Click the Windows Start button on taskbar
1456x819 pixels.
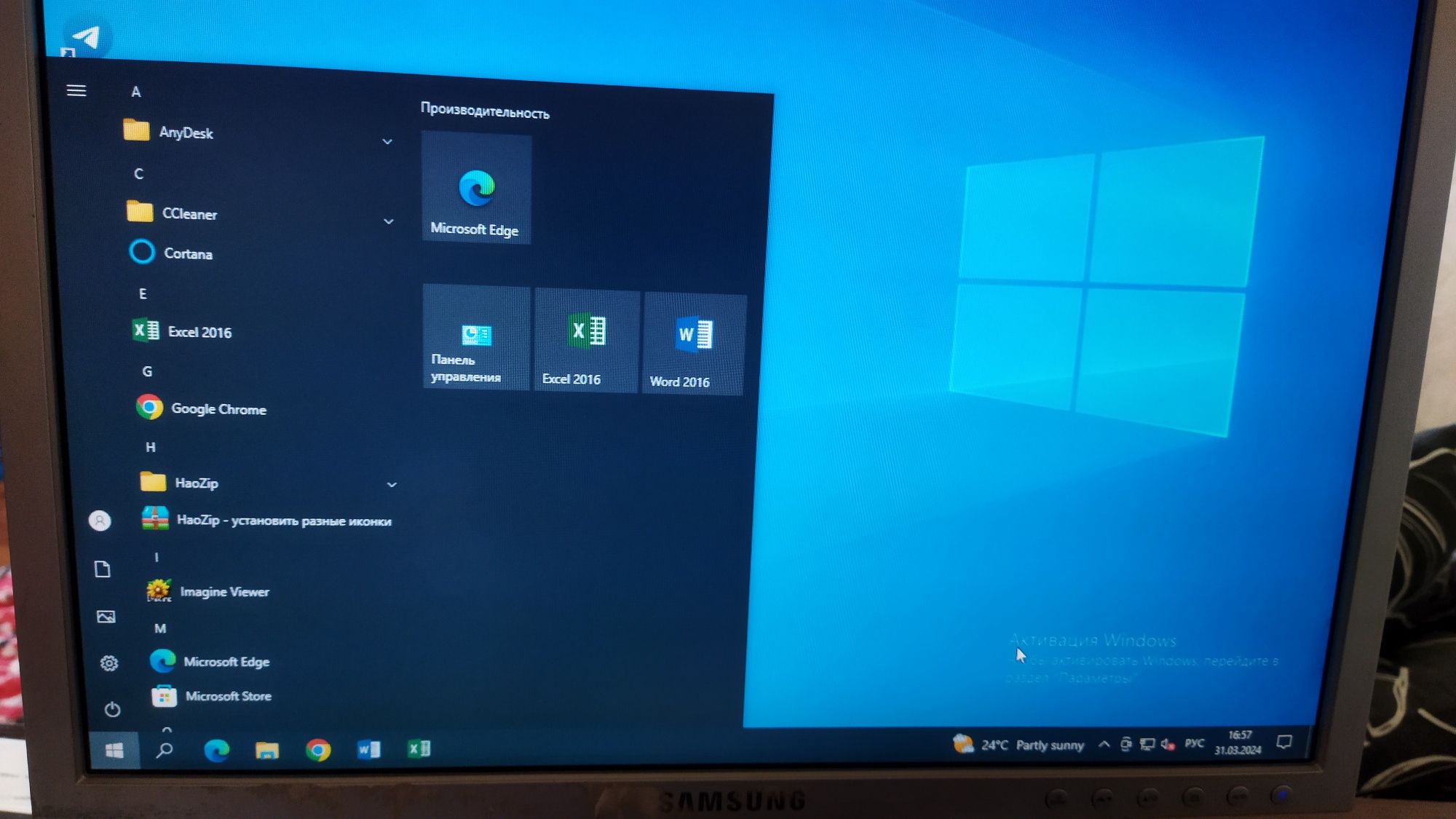(x=114, y=750)
